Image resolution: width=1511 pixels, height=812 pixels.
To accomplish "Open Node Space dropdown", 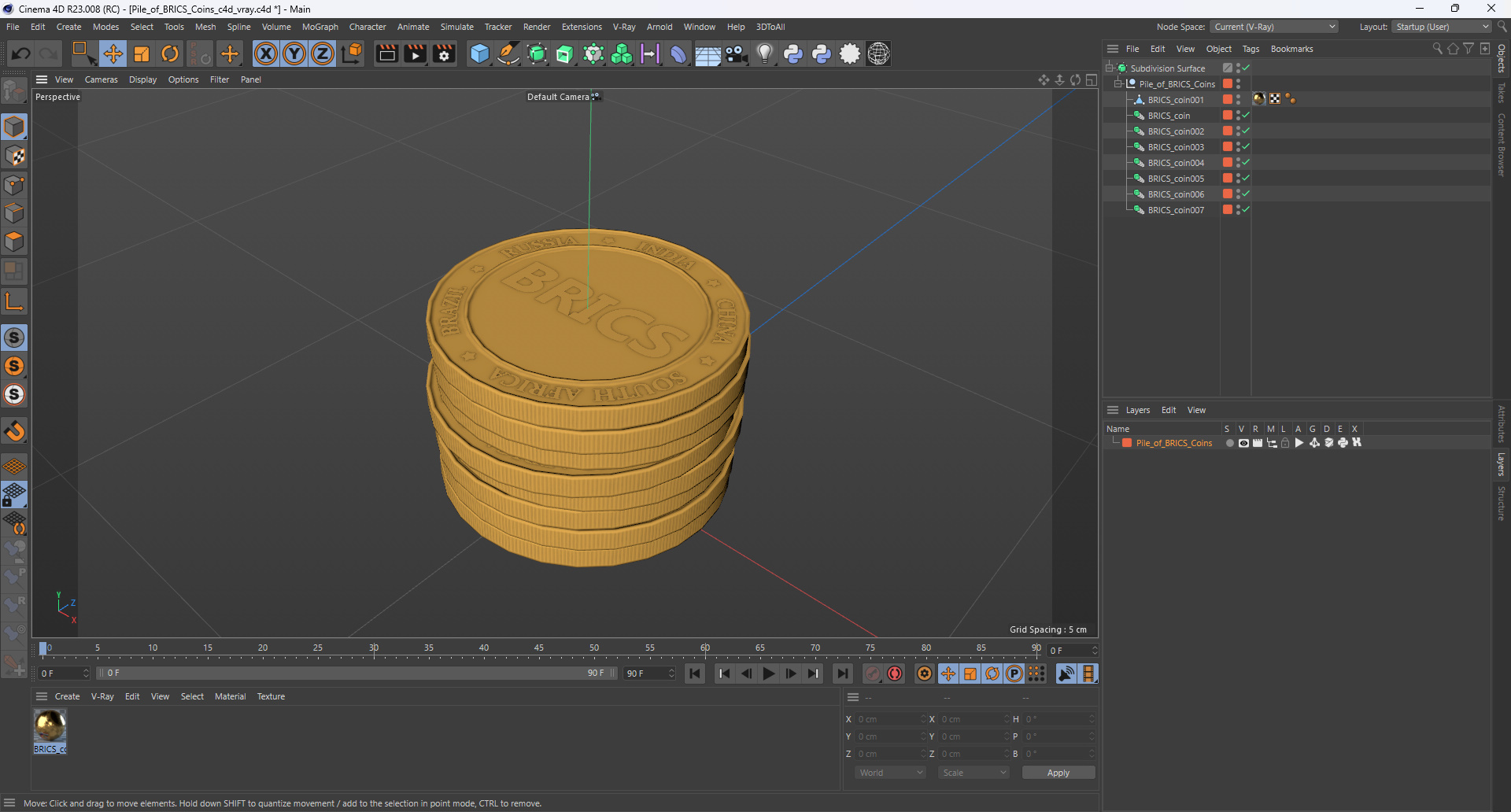I will (x=1274, y=27).
